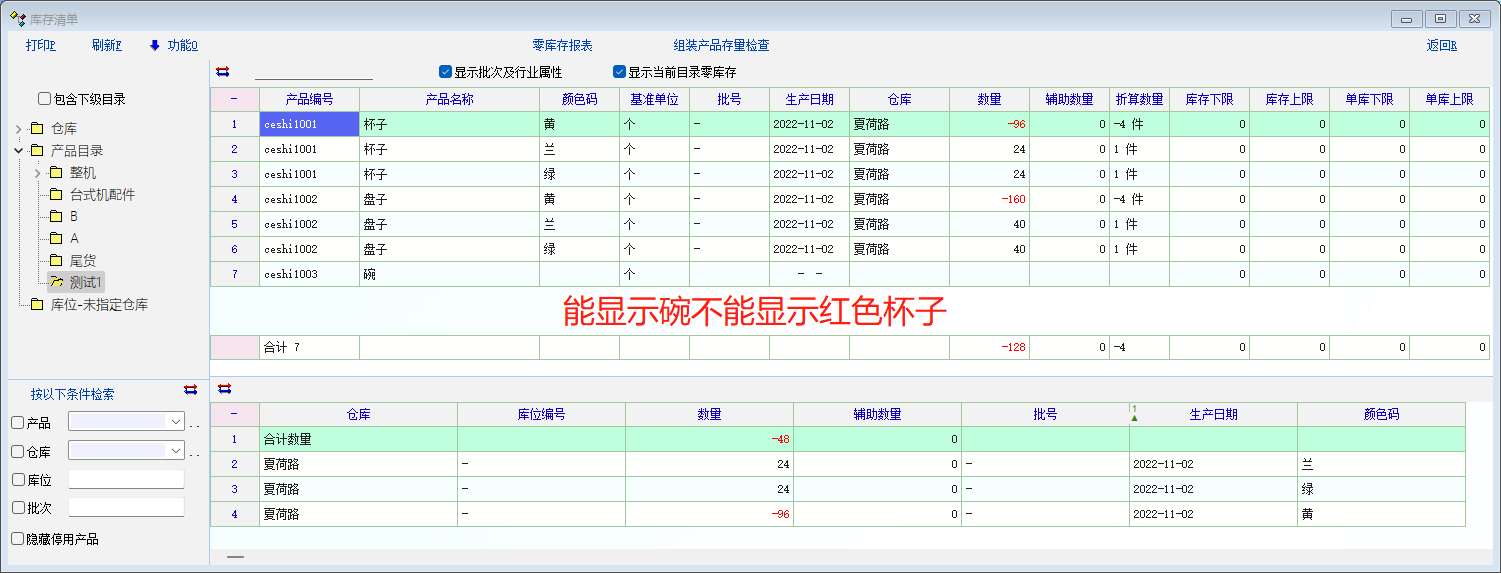Click the blue down-arrow icon beside 功能
The image size is (1501, 573).
click(x=155, y=45)
